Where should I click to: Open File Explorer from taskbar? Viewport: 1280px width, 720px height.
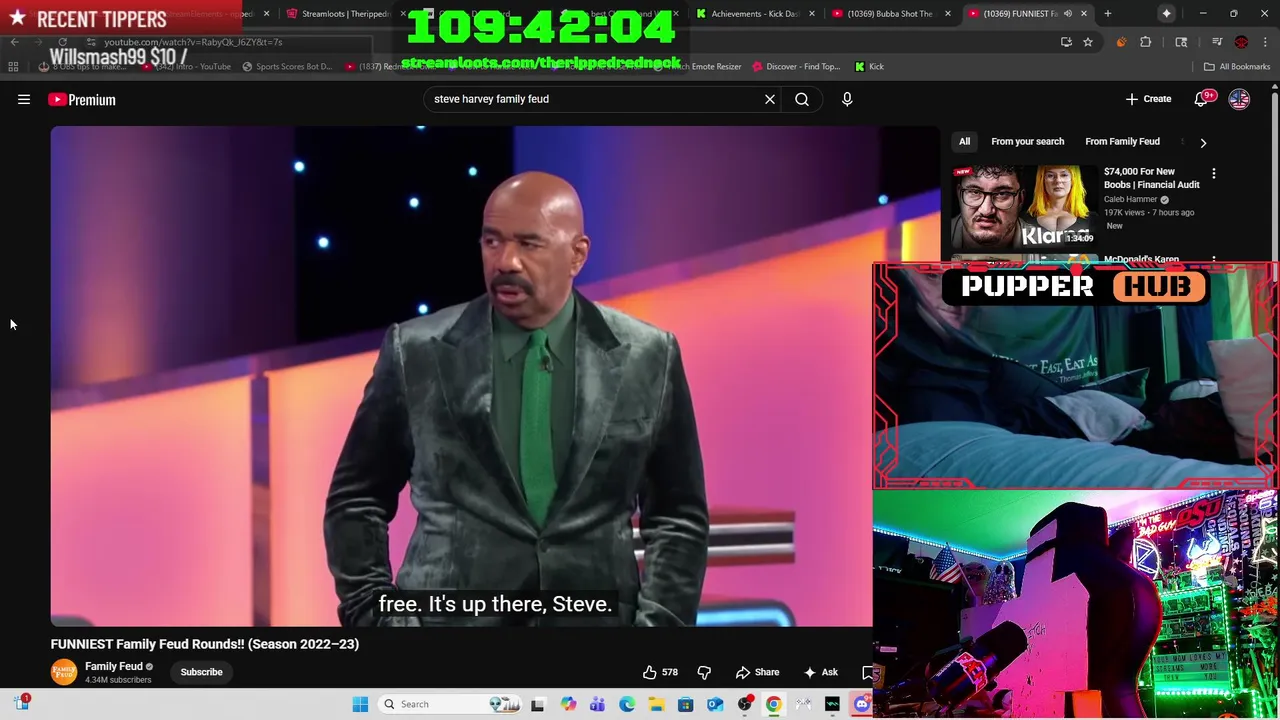(x=656, y=704)
